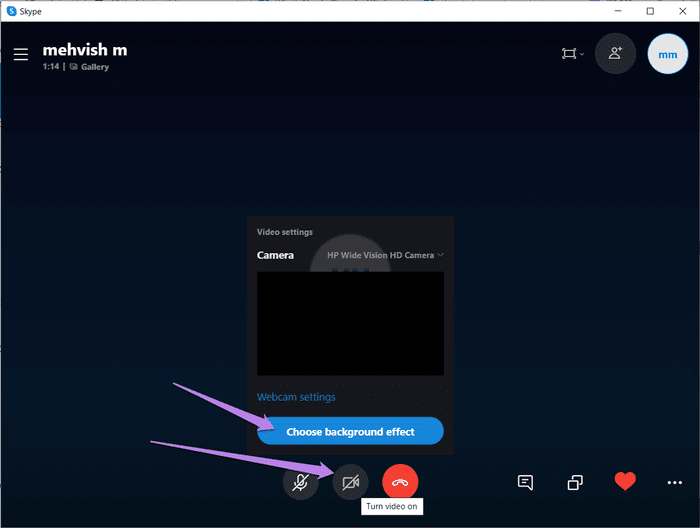Viewport: 700px width, 528px height.
Task: Open the chat conversation panel
Action: [525, 482]
